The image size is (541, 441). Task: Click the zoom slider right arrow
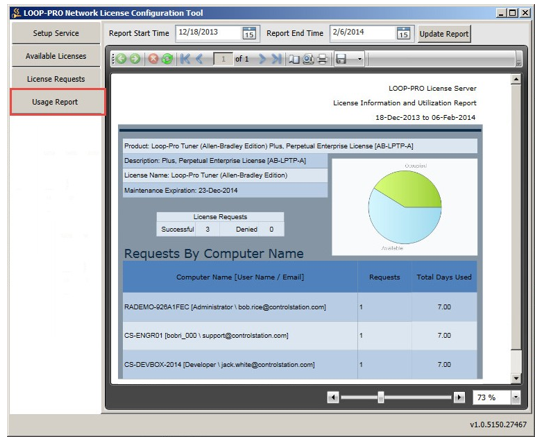click(x=459, y=397)
